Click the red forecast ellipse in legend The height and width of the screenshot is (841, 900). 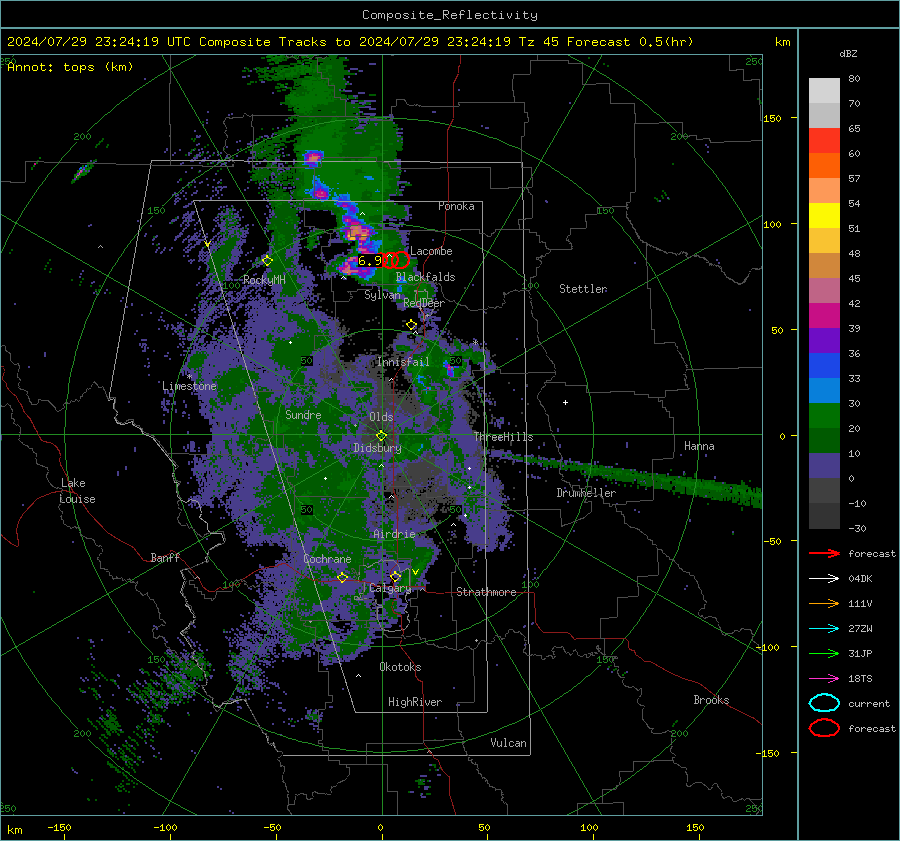[824, 728]
